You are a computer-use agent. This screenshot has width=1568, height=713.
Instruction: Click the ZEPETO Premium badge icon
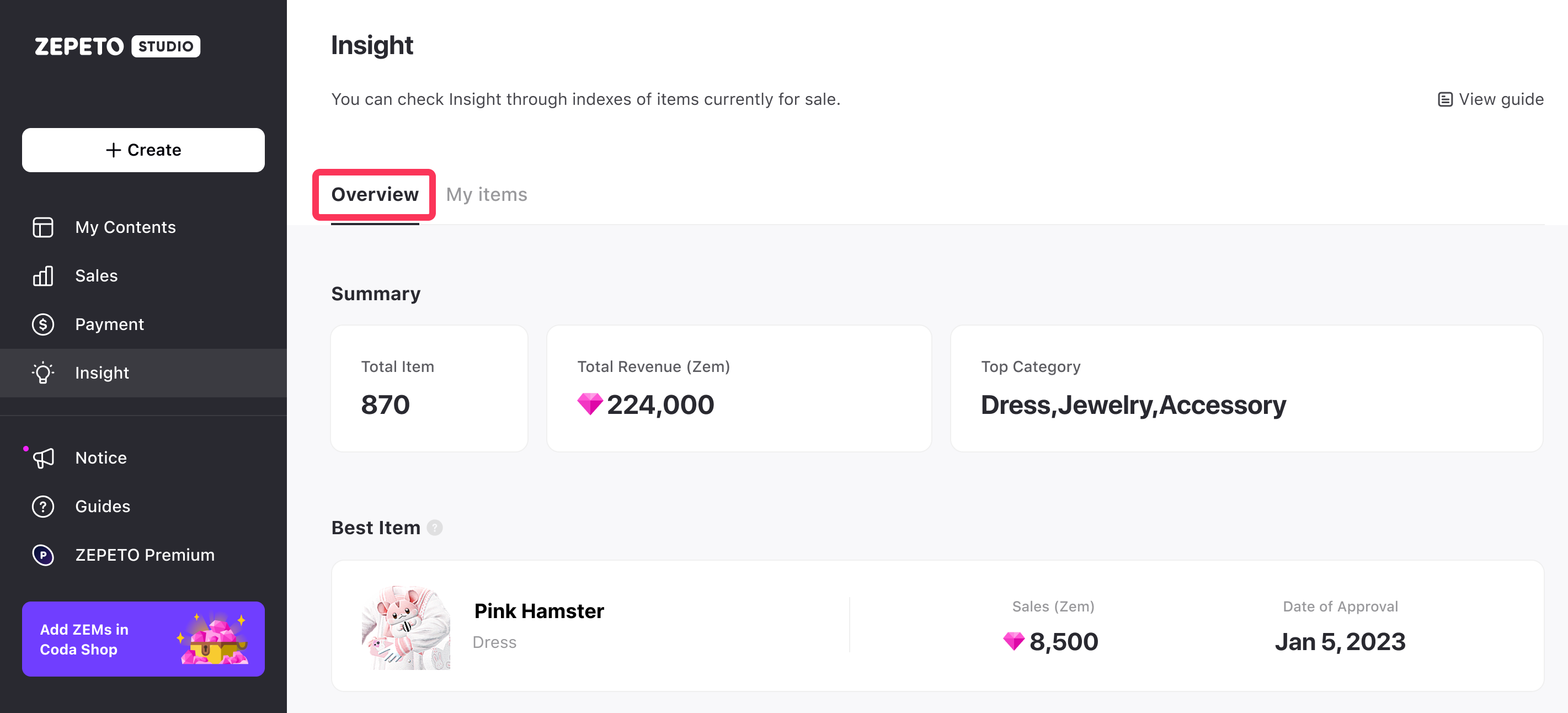tap(42, 555)
